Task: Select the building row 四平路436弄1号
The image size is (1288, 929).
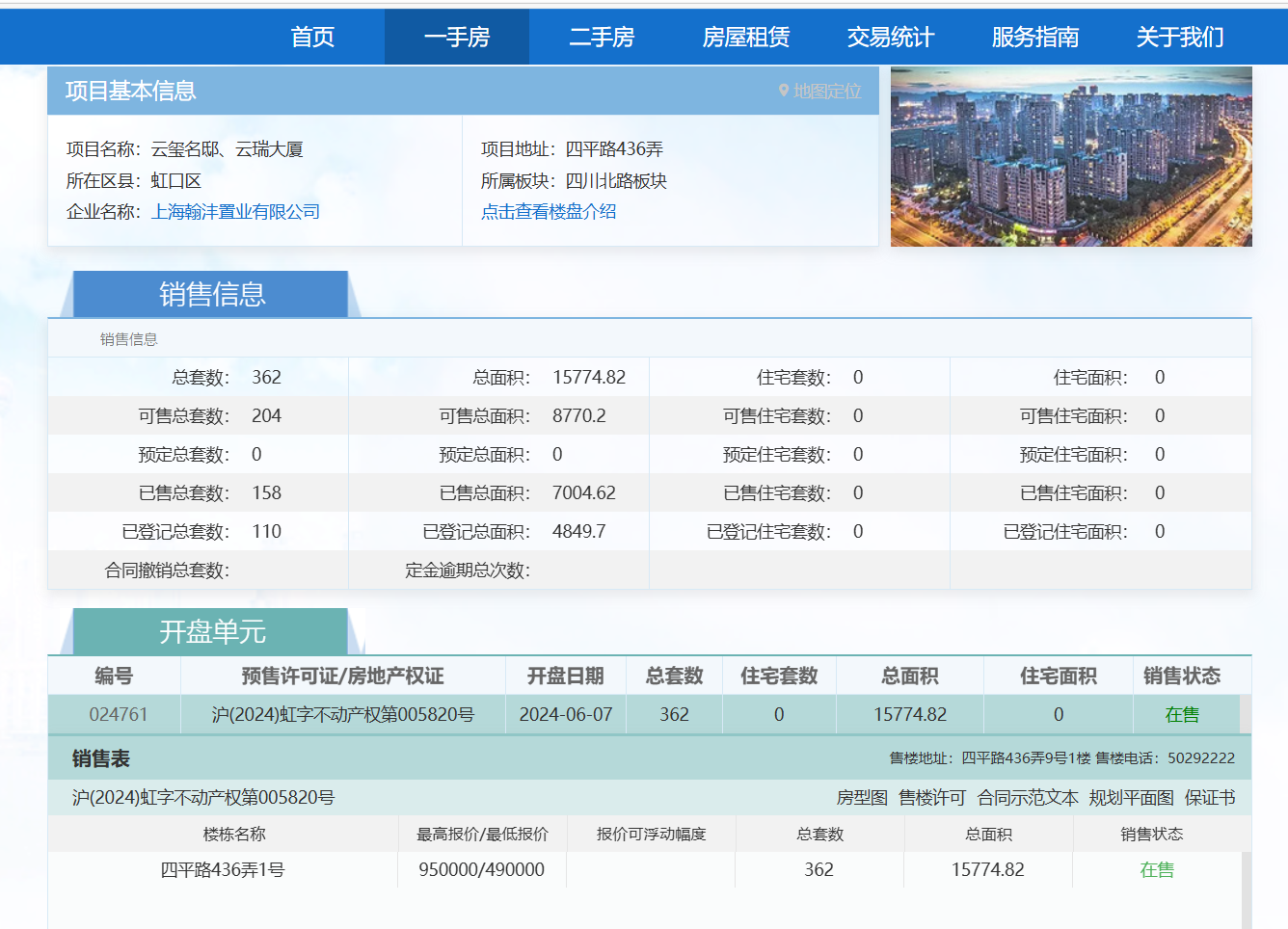Action: (224, 869)
